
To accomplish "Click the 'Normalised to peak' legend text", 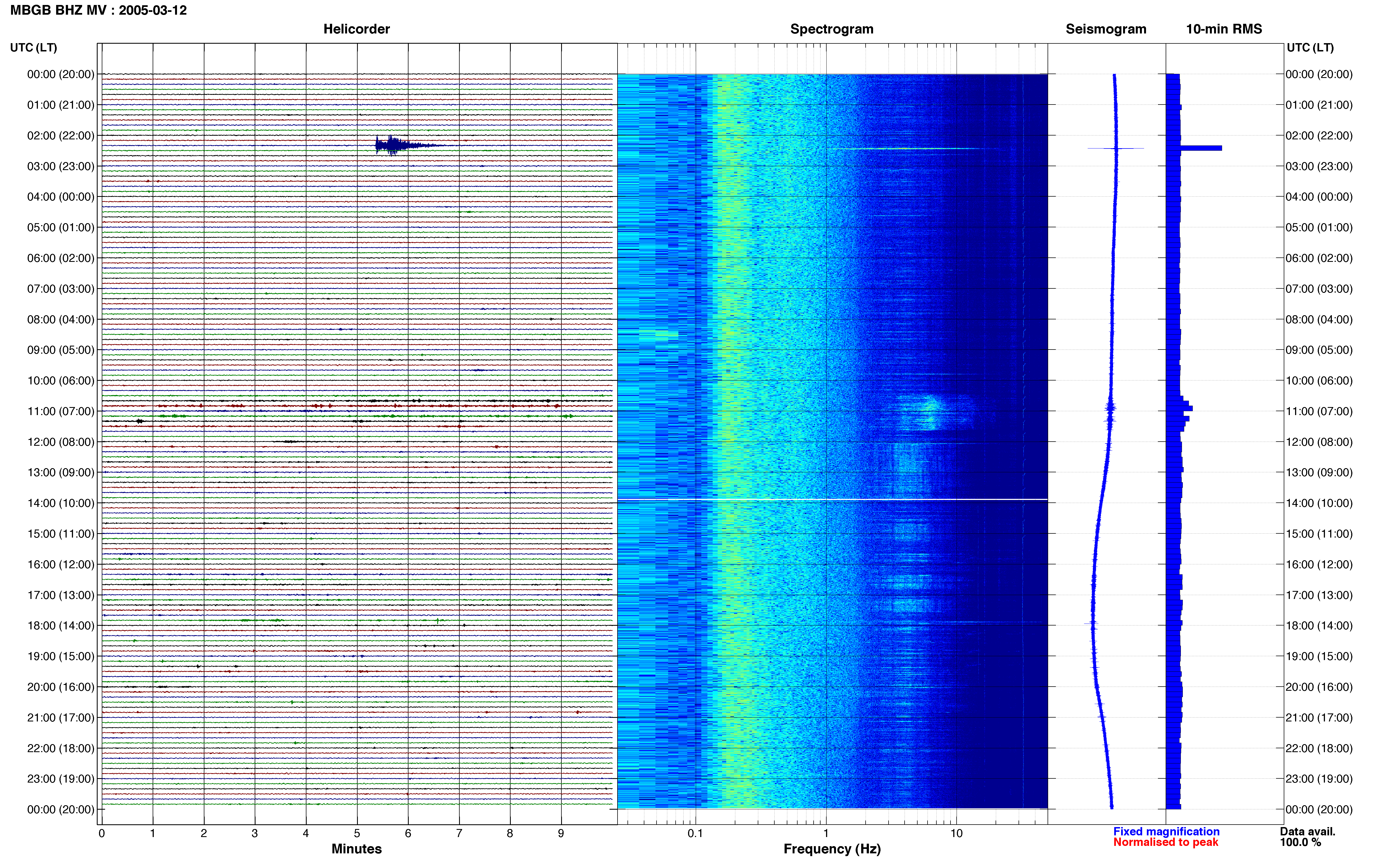I will 1165,842.
